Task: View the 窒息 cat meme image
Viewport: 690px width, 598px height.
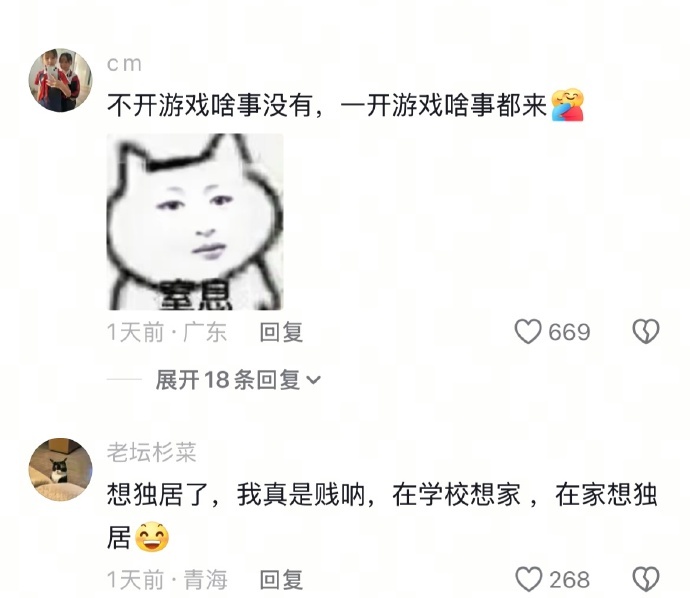Action: (x=195, y=222)
